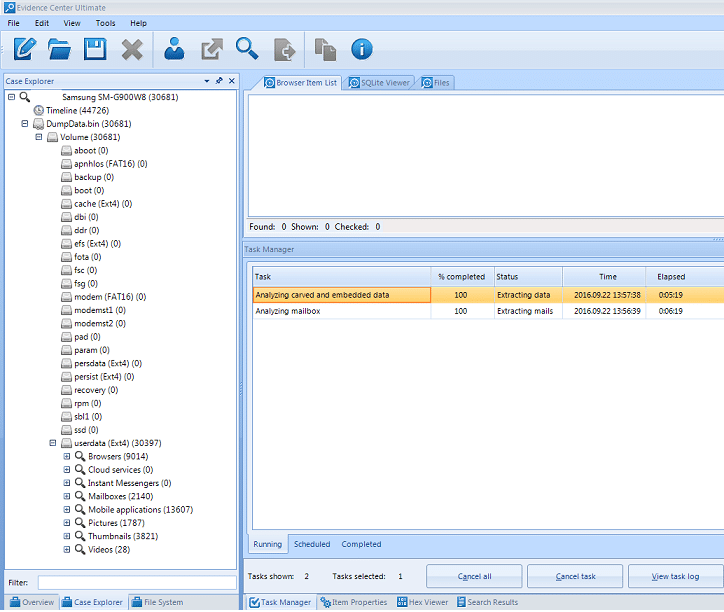Open case with the folder icon

click(x=60, y=49)
